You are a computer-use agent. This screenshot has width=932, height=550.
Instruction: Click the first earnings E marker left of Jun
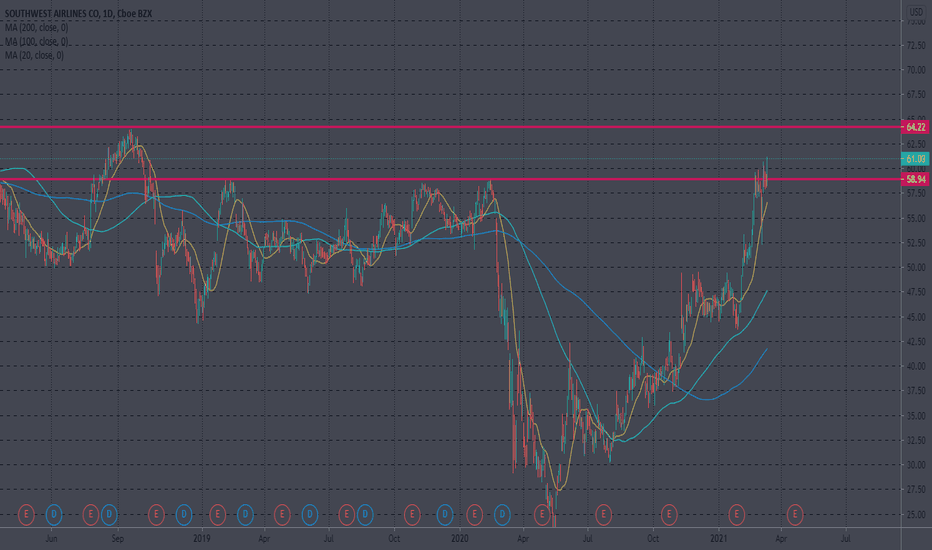(26, 514)
